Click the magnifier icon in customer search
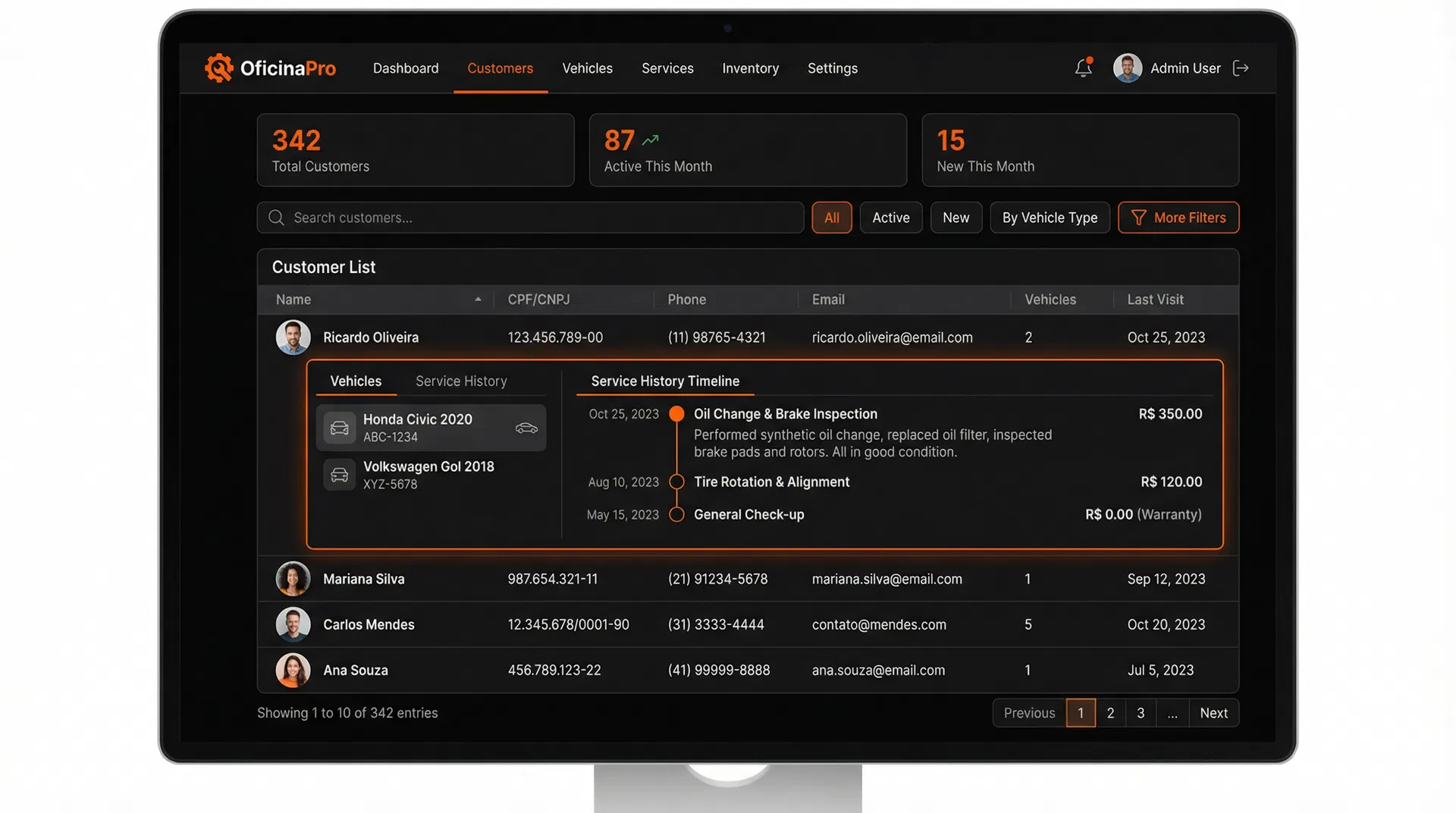Screen dimensions: 1456x813 tap(276, 218)
